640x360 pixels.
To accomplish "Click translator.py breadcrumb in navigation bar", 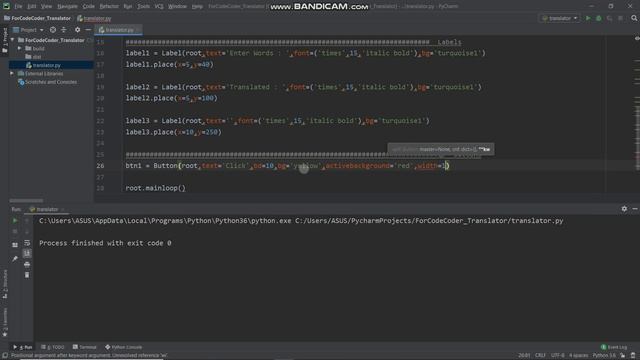I will tap(94, 18).
